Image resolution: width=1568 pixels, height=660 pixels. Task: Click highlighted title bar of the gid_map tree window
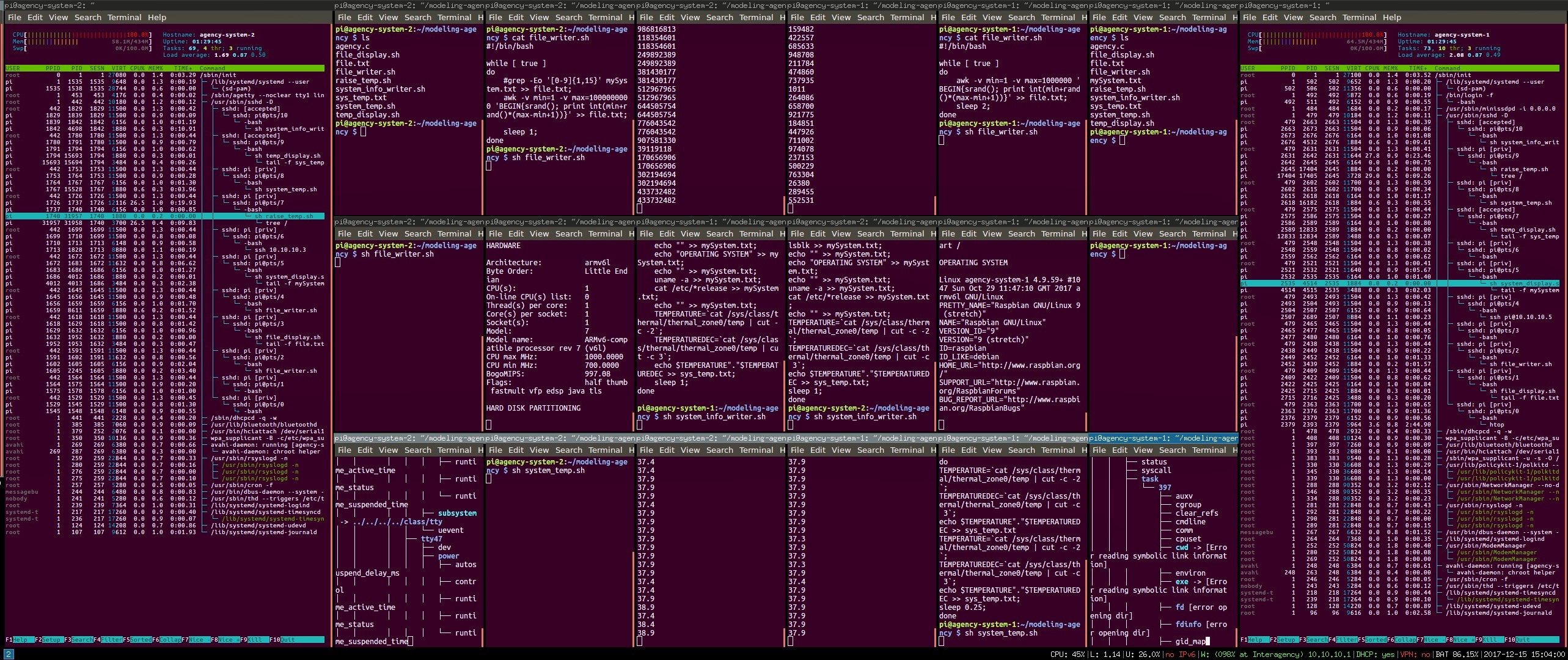pos(1163,438)
